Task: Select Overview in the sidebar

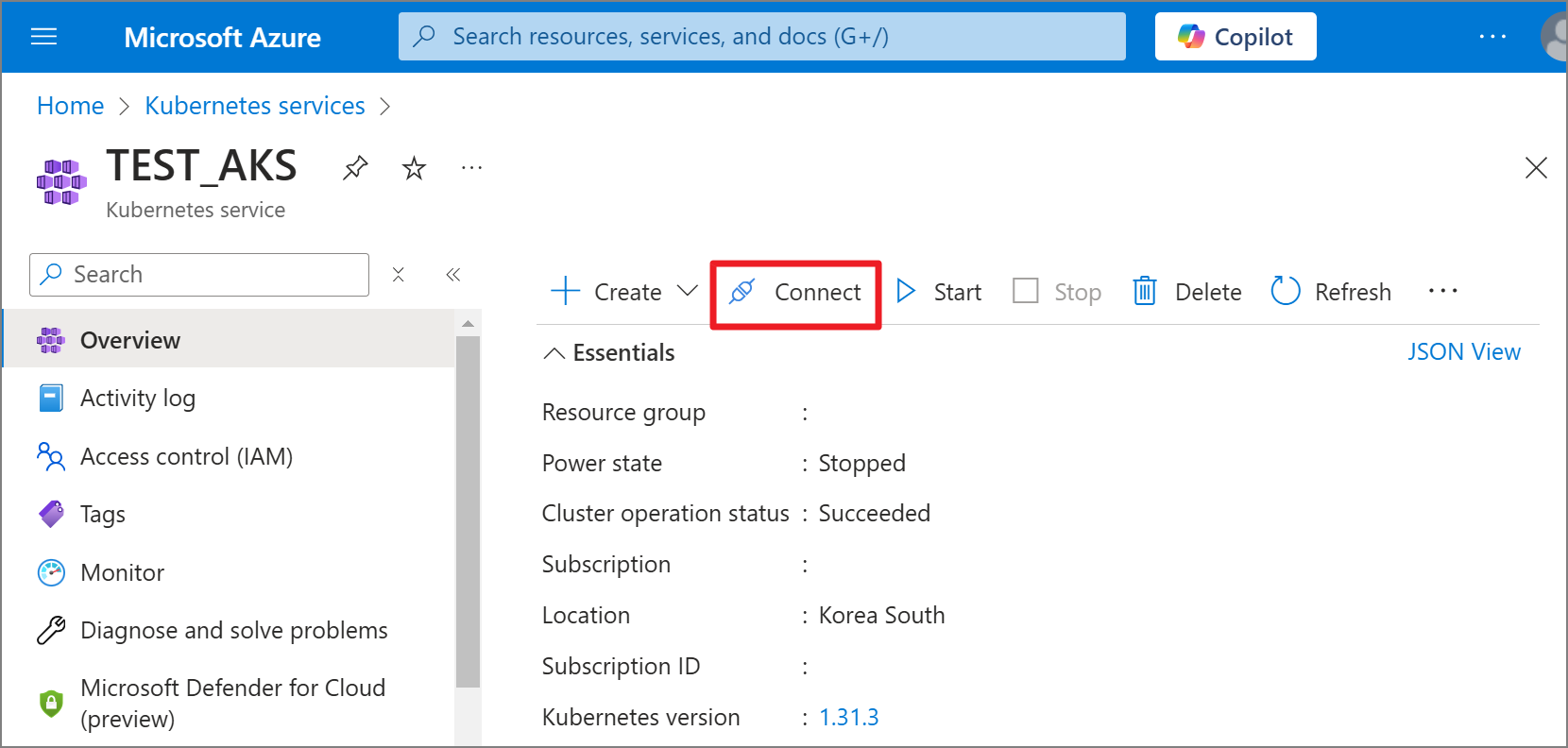Action: point(230,340)
